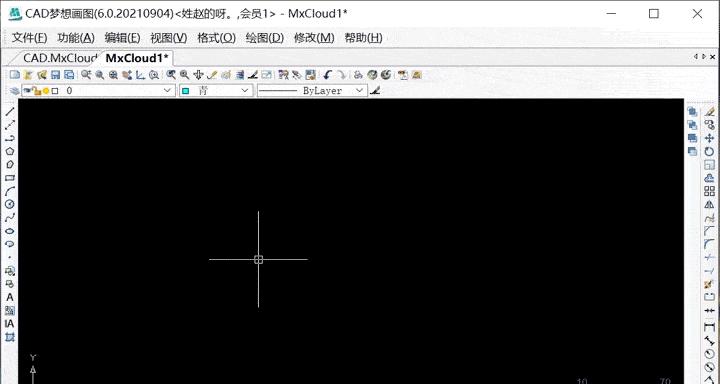720x384 pixels.
Task: Open the 绘图(D) menu
Action: pyautogui.click(x=264, y=38)
